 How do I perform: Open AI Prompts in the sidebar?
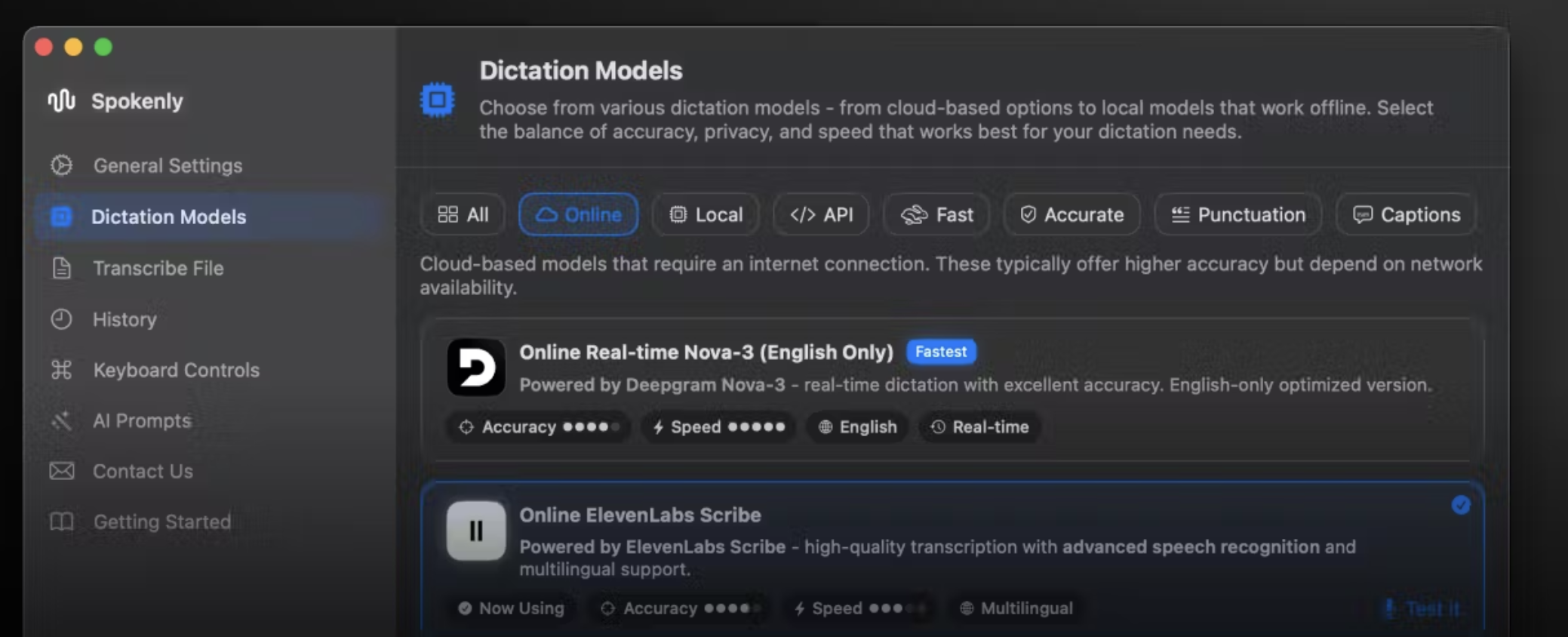tap(208, 420)
